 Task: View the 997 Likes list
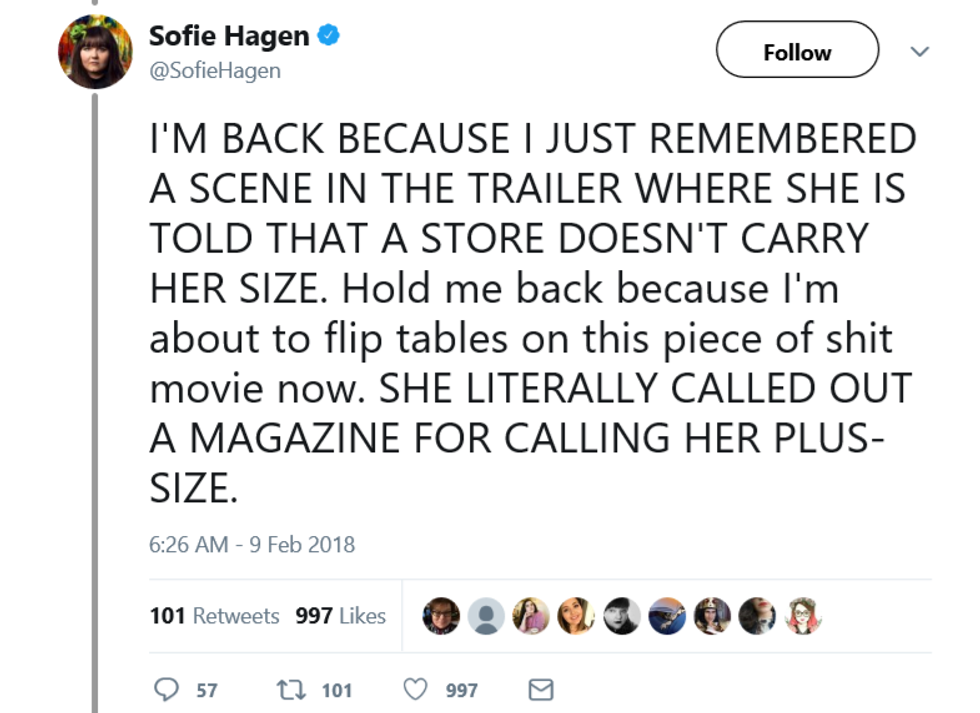coord(340,616)
